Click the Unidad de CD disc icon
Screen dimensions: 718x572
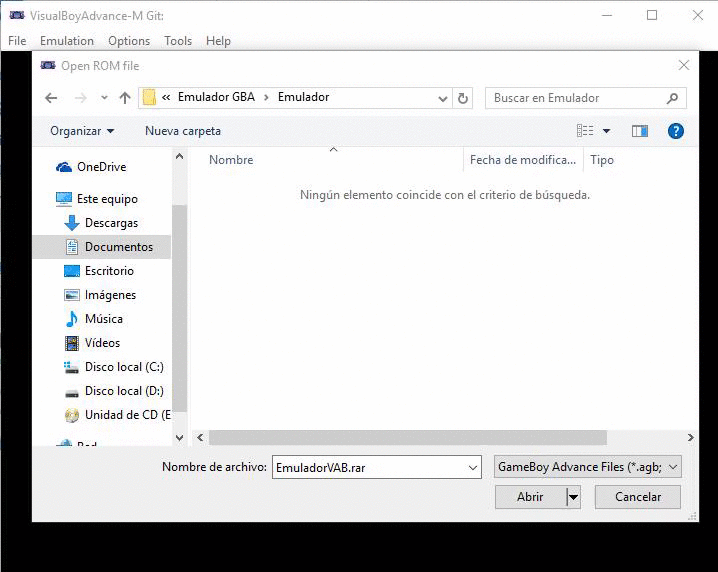pyautogui.click(x=72, y=415)
